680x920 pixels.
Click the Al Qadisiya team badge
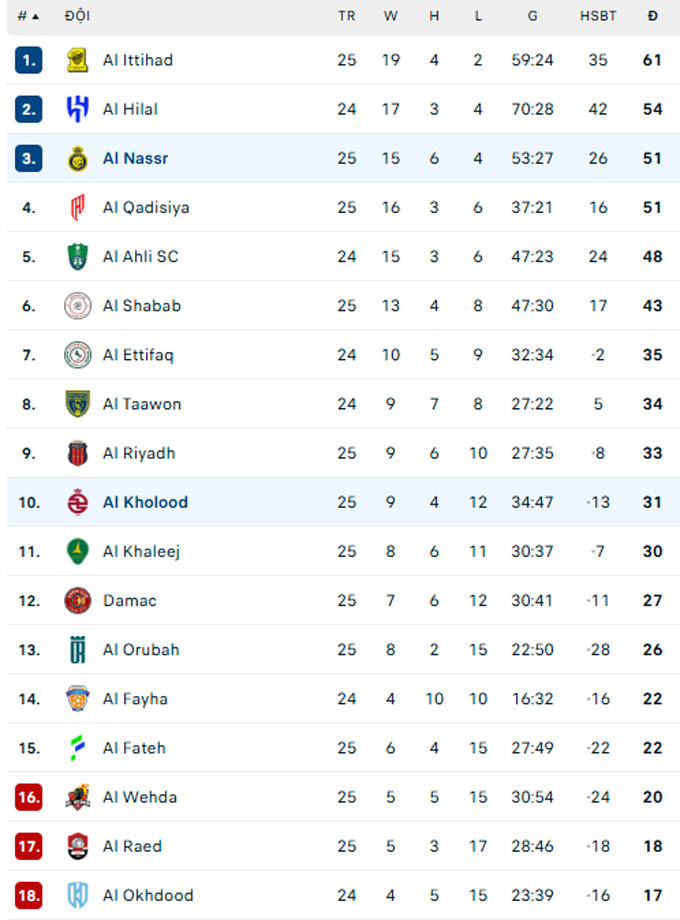pyautogui.click(x=77, y=207)
